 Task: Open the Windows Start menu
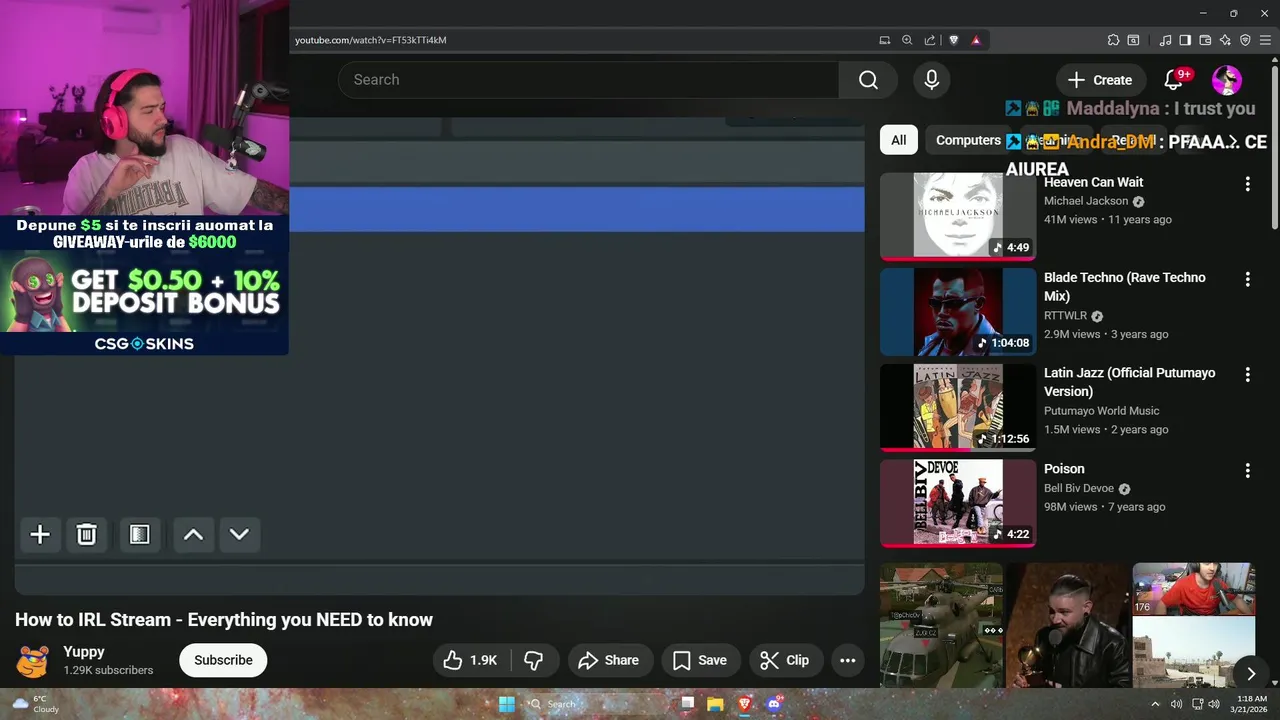507,704
